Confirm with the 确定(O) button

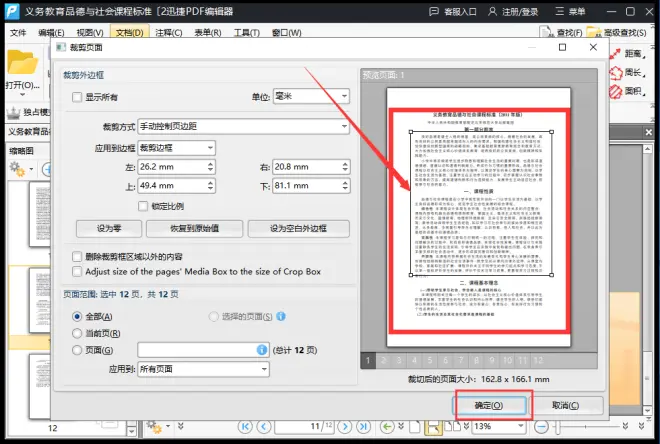click(489, 405)
